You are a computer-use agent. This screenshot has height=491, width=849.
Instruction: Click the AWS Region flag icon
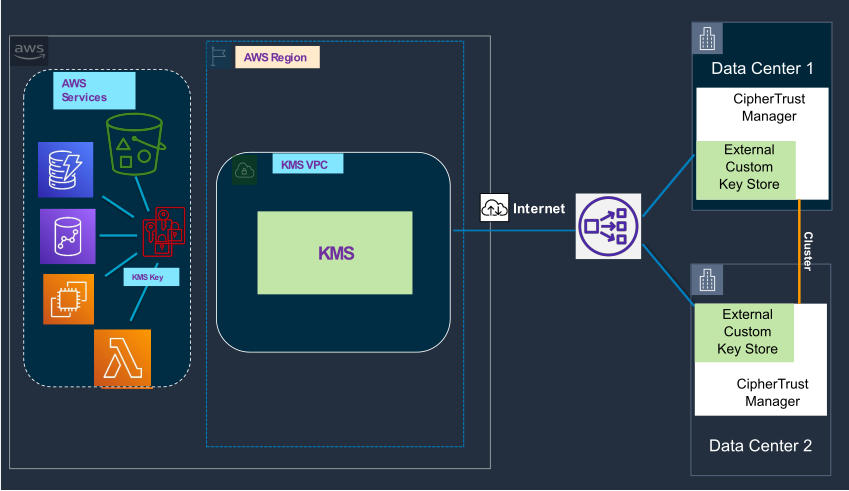[220, 56]
